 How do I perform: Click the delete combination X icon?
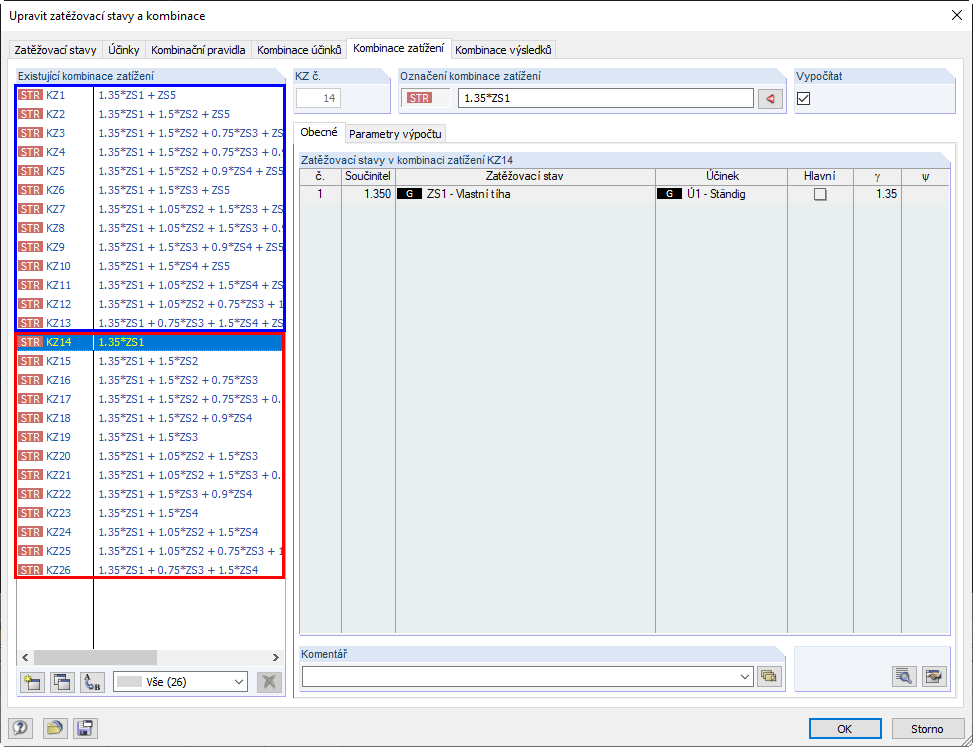click(x=269, y=682)
